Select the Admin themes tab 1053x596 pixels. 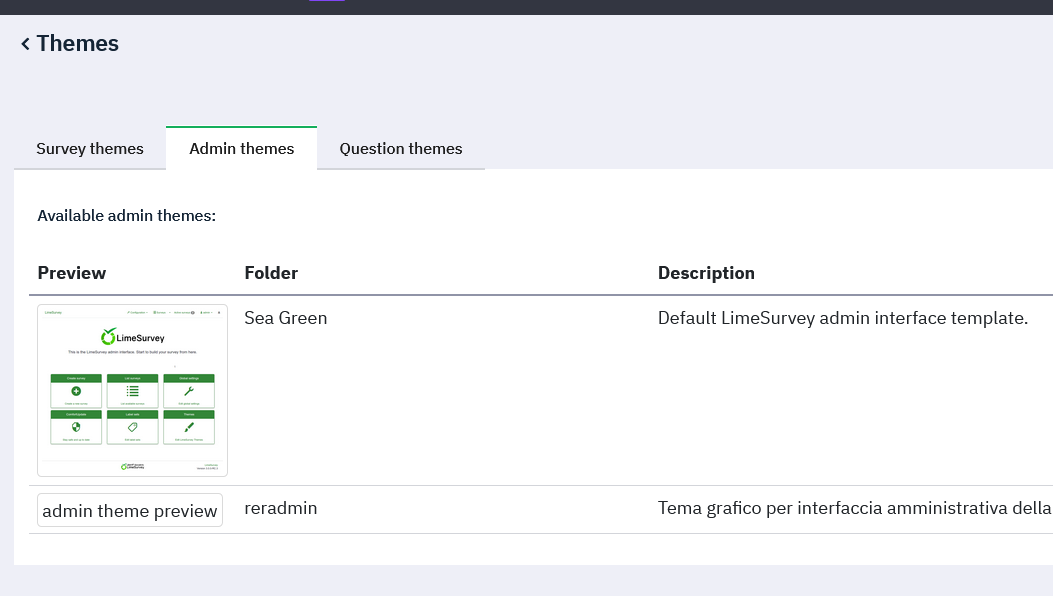click(242, 149)
